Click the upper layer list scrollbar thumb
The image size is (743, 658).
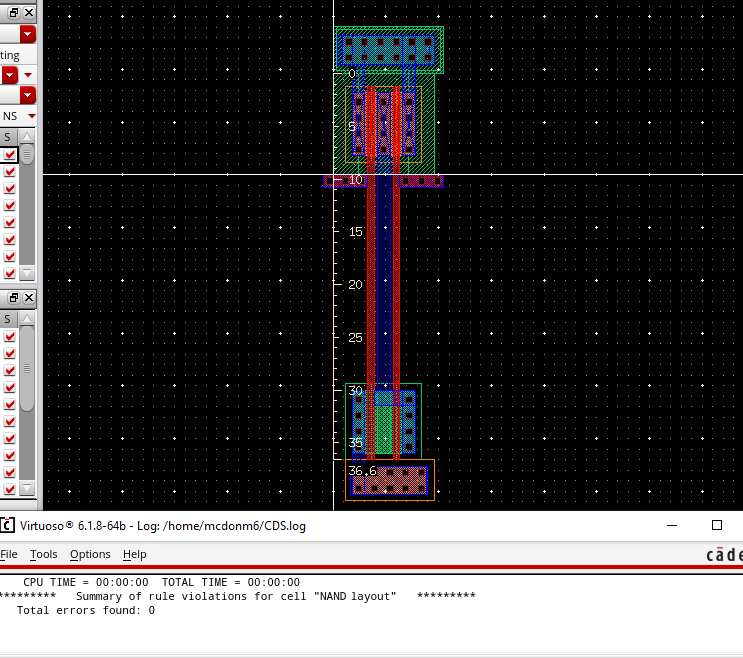[x=27, y=154]
